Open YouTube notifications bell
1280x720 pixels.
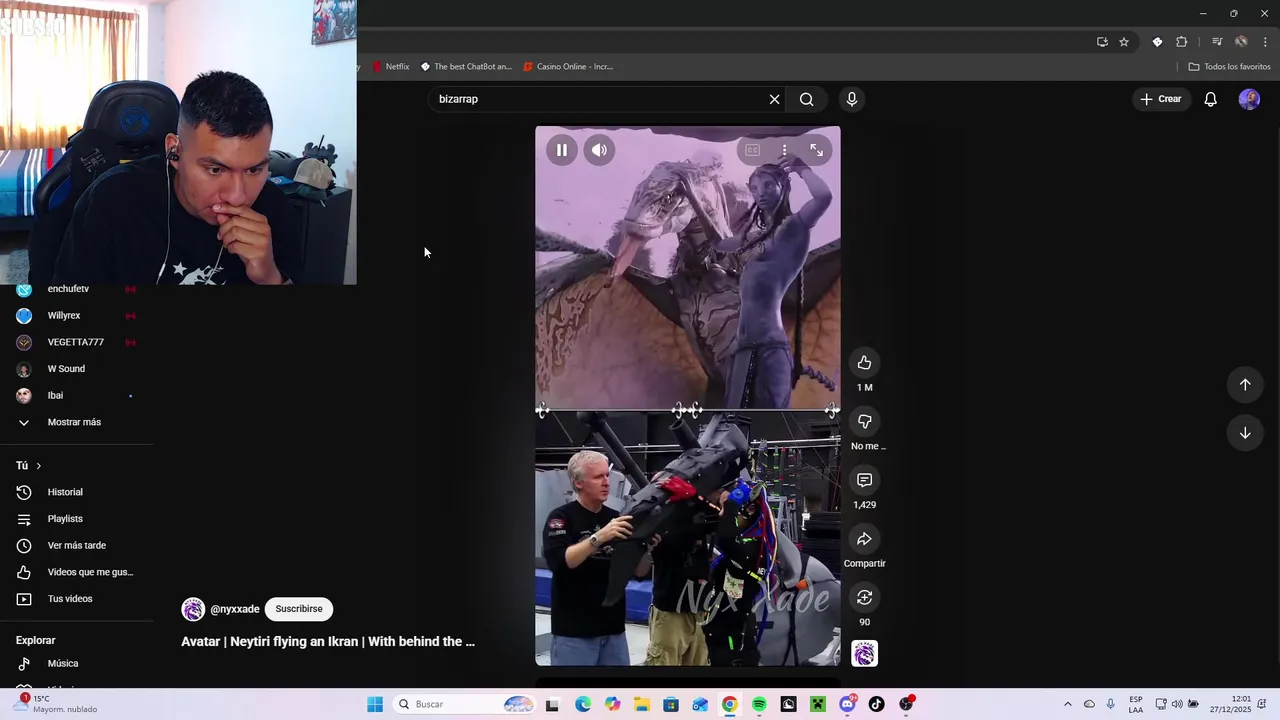pyautogui.click(x=1210, y=99)
